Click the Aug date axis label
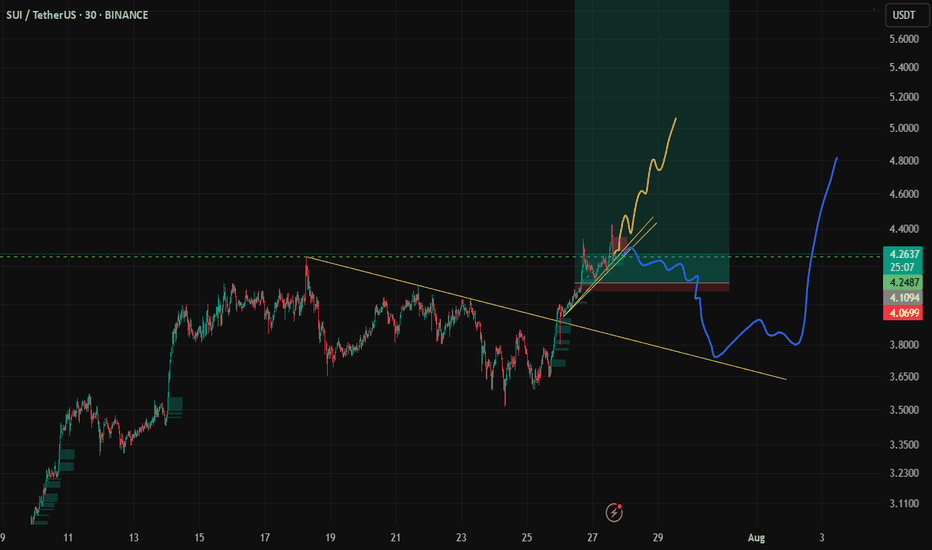 coord(756,538)
